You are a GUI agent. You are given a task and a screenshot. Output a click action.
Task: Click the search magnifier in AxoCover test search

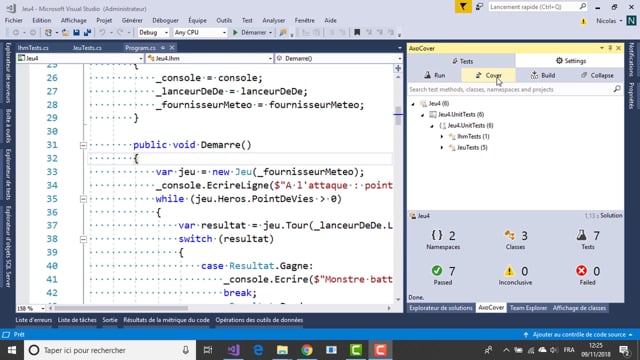point(617,89)
